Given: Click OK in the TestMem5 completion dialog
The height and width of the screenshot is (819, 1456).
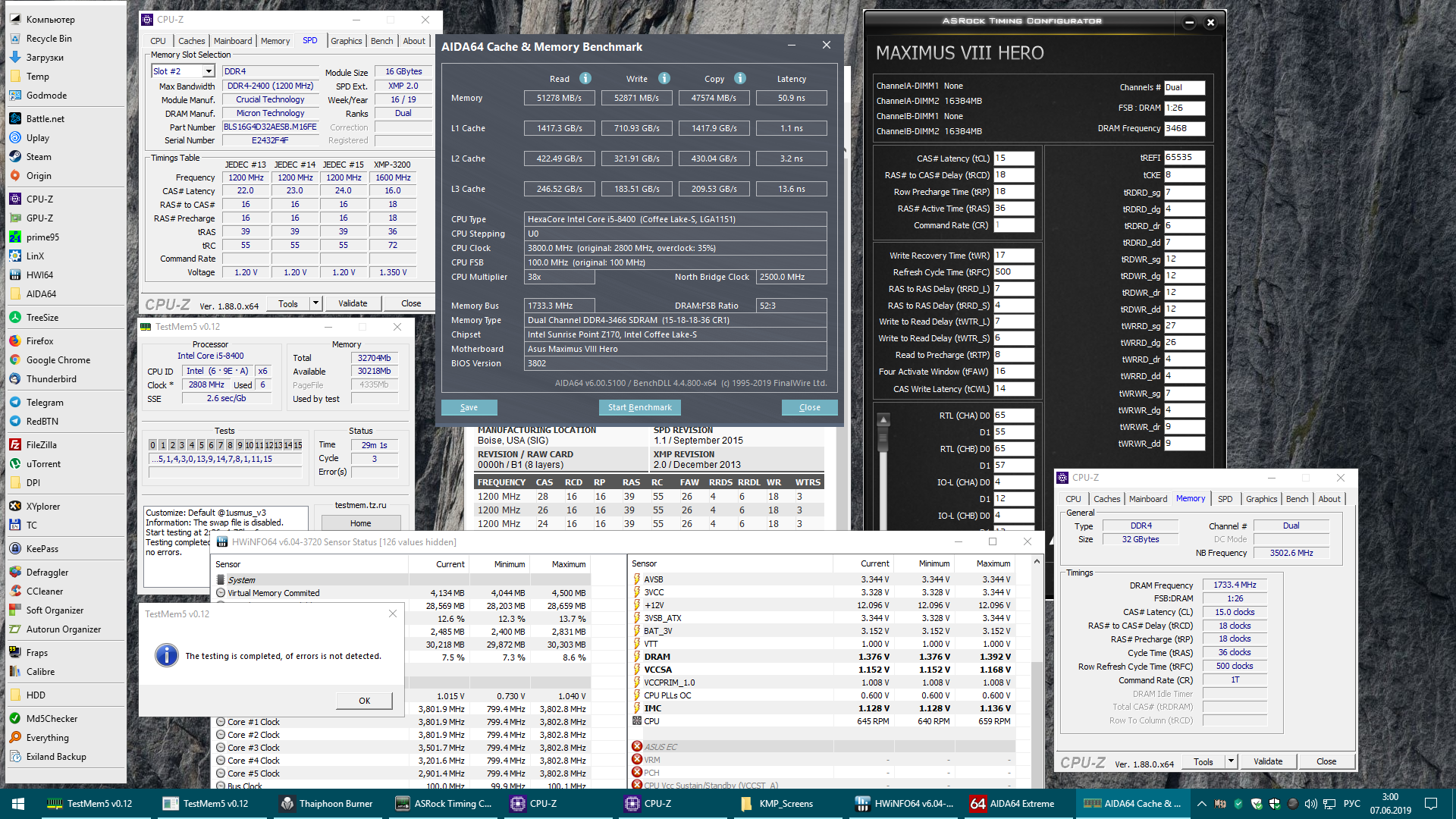Looking at the screenshot, I should [364, 701].
